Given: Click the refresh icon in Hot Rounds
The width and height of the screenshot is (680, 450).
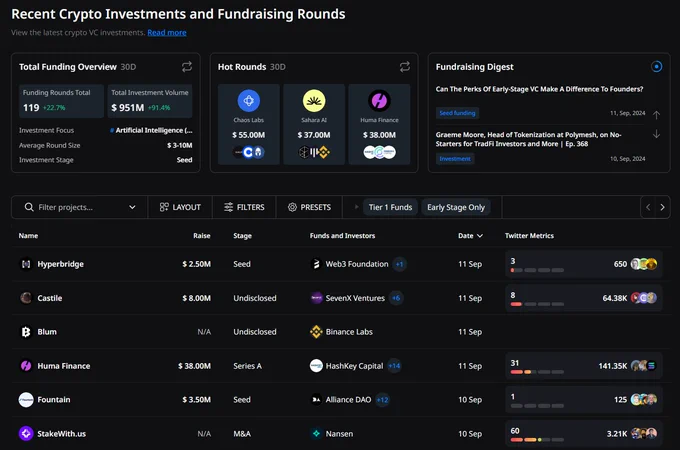Looking at the screenshot, I should (405, 66).
